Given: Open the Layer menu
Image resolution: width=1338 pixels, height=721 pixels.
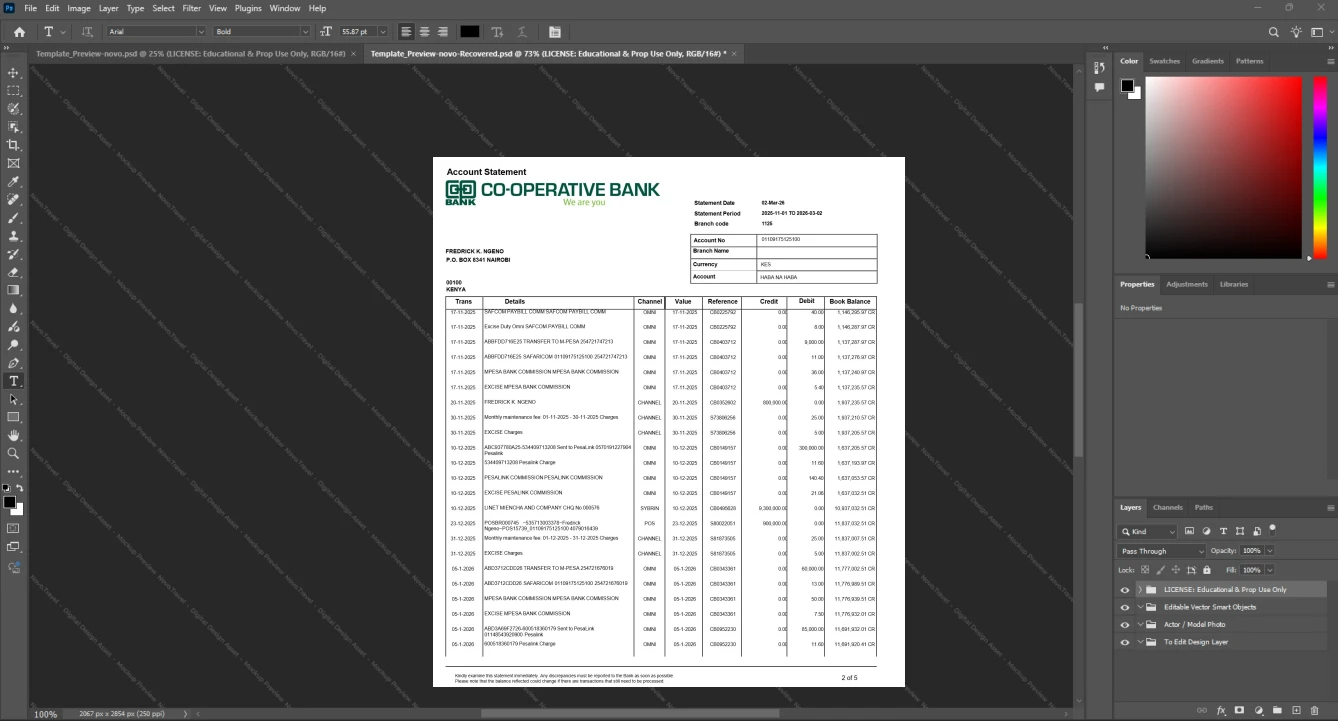Looking at the screenshot, I should point(108,8).
